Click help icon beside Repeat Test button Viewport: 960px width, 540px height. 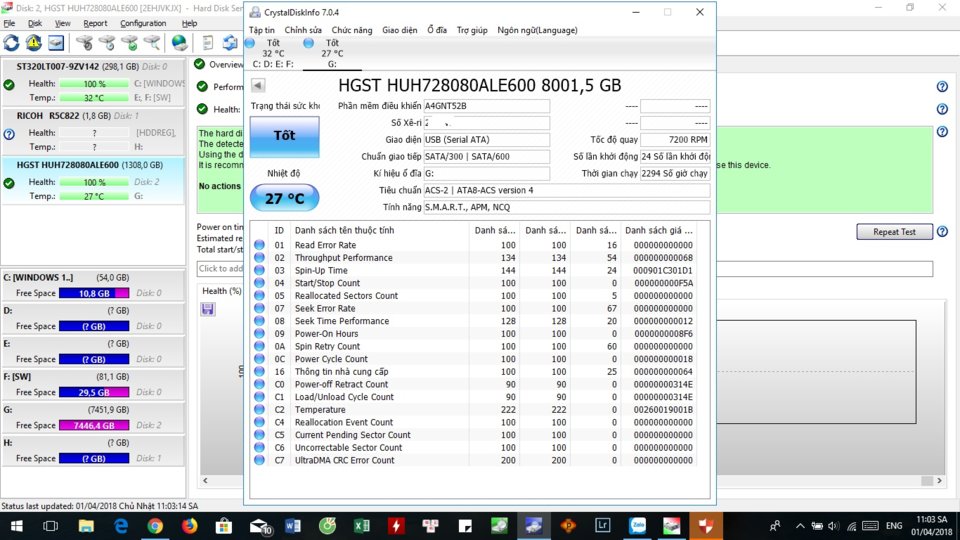[x=942, y=231]
